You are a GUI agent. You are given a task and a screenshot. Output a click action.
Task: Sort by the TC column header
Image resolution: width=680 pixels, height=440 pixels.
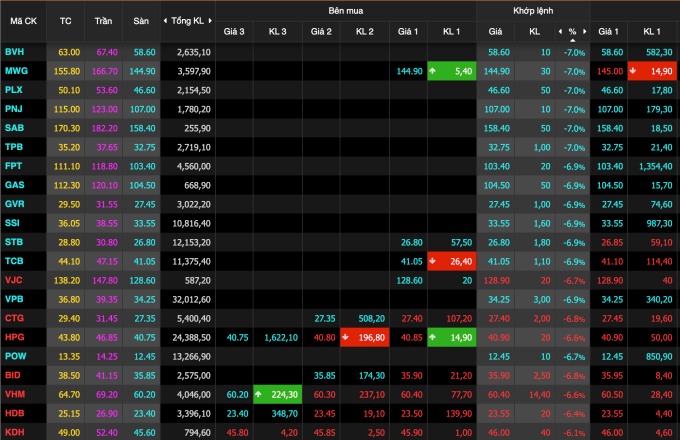click(65, 21)
